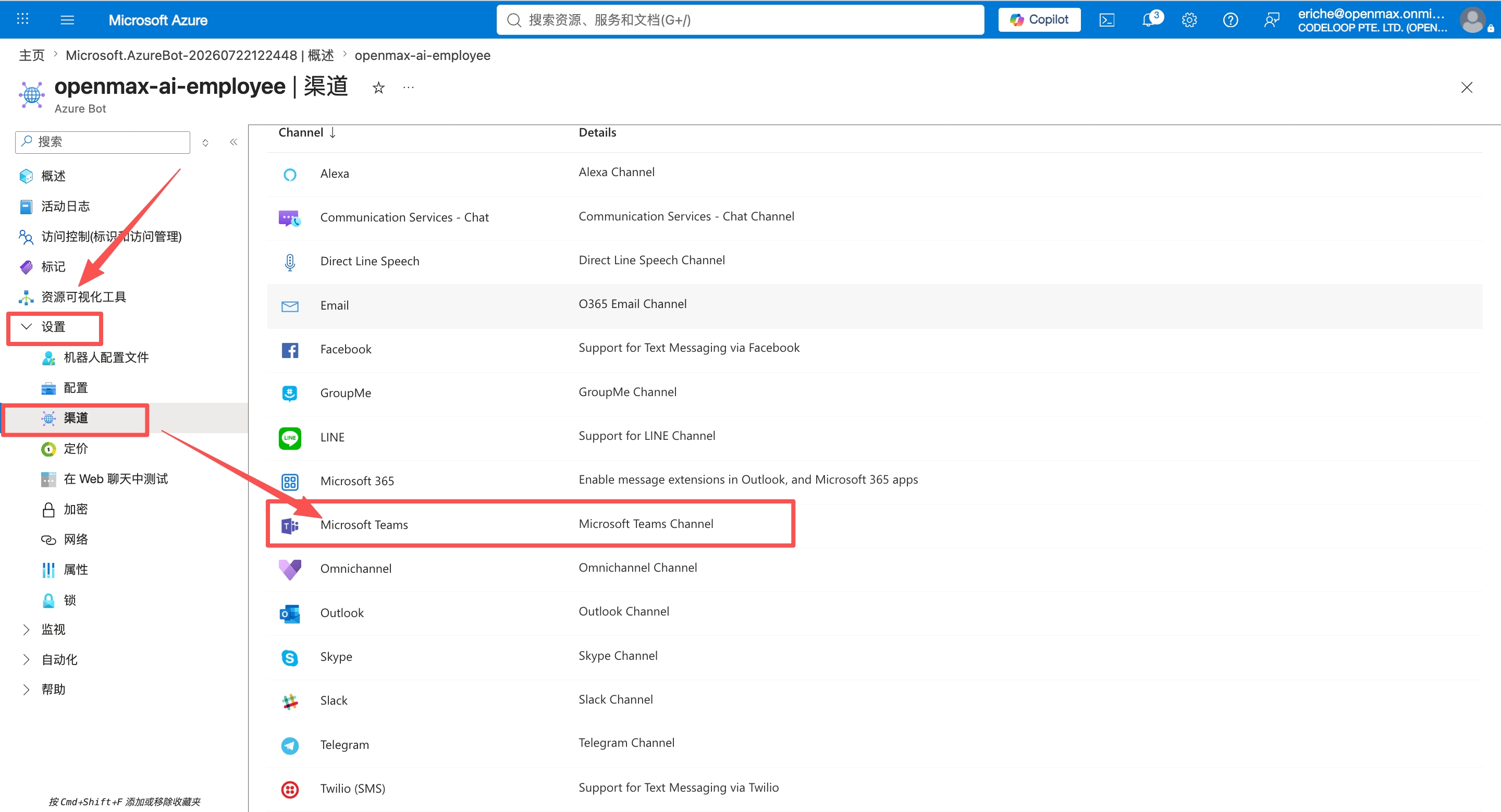
Task: Open the more options ellipsis beside title
Action: pos(409,88)
